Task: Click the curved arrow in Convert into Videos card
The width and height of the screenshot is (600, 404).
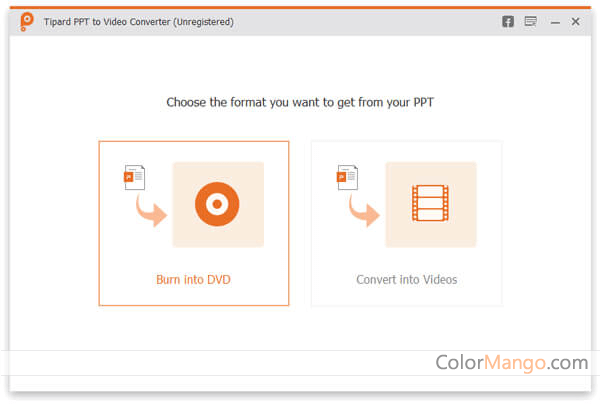Action: click(x=364, y=211)
